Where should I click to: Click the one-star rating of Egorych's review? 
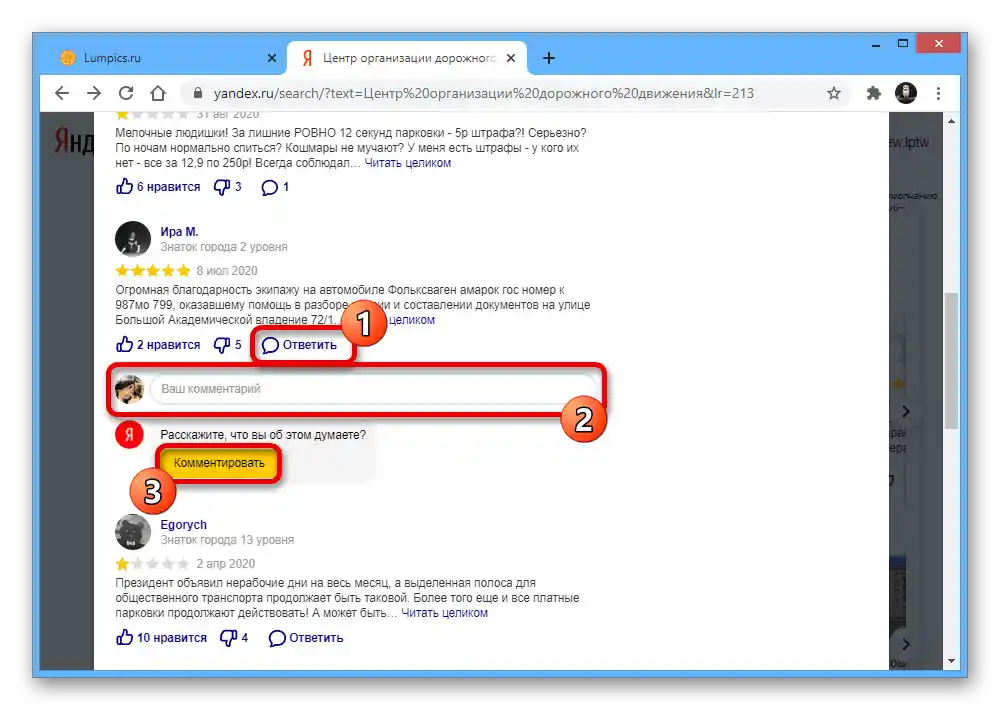pyautogui.click(x=153, y=564)
